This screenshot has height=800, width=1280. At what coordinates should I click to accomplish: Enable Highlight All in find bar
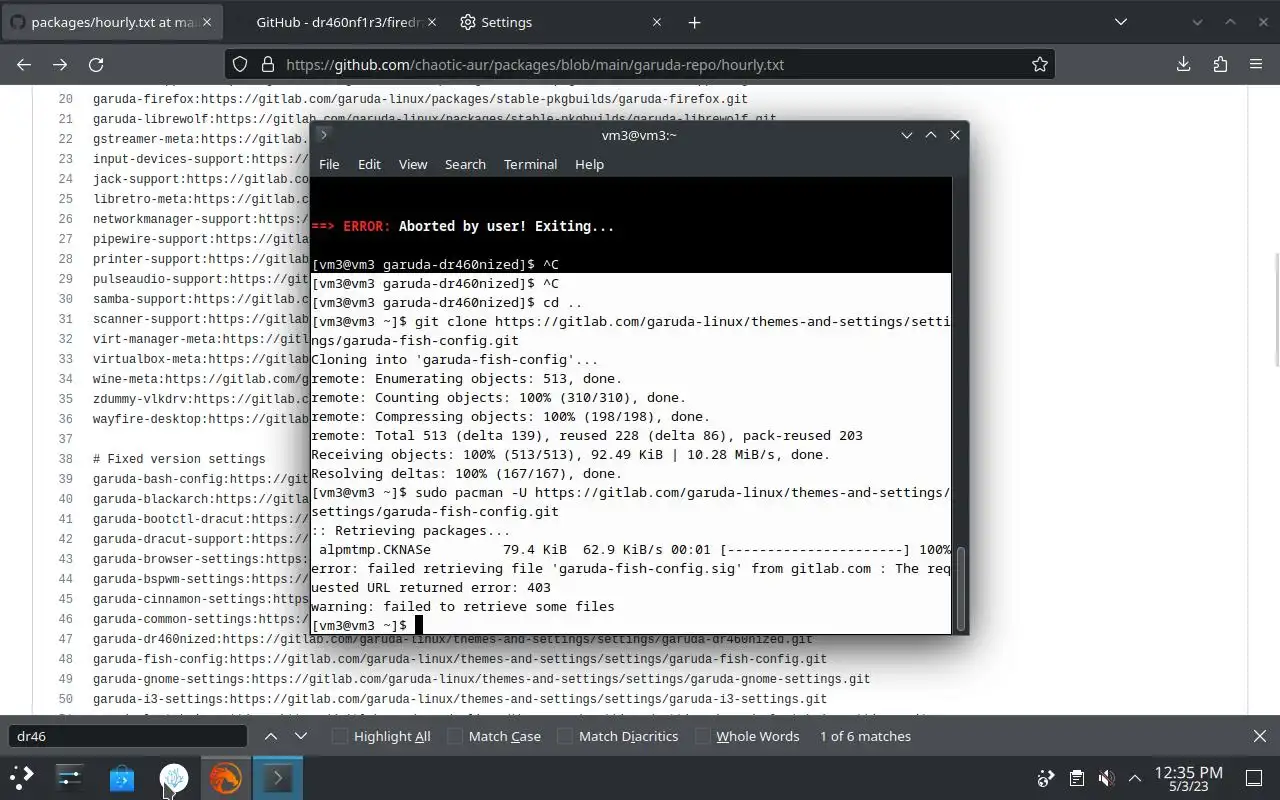point(382,736)
